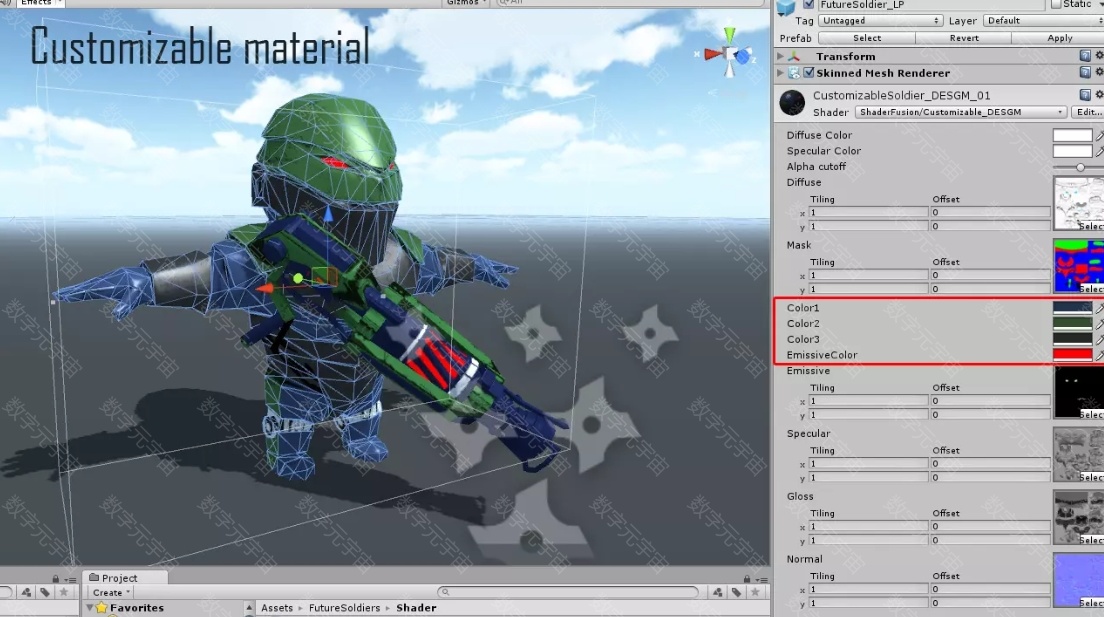Open help for Skinned Mesh Renderer

click(x=1085, y=72)
